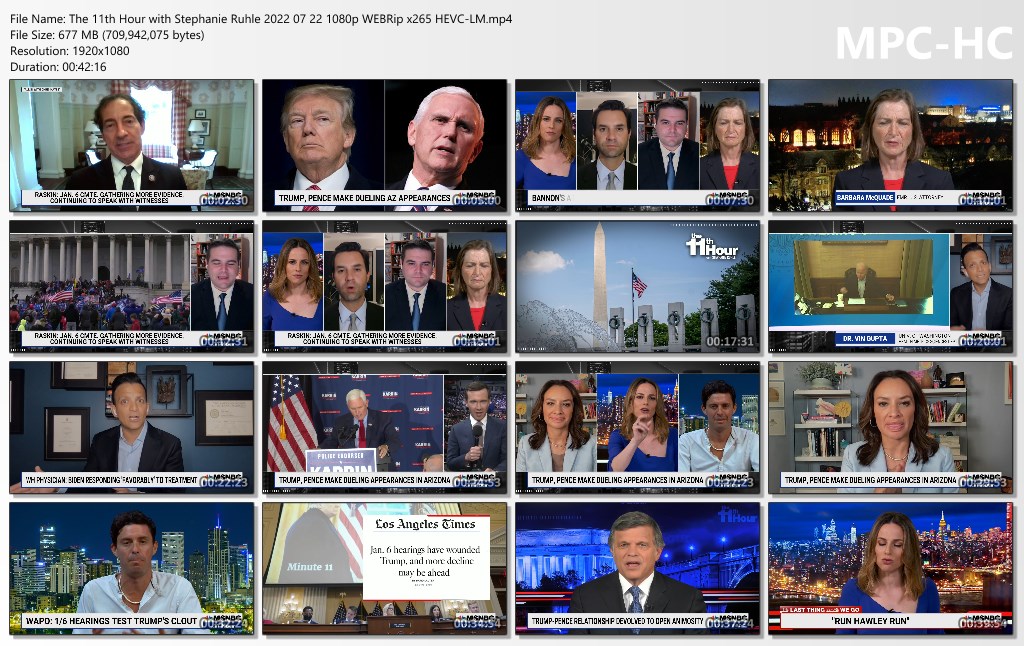The width and height of the screenshot is (1024, 646).
Task: Select the Raskin thumbnail at 00:02:30
Action: click(x=131, y=146)
